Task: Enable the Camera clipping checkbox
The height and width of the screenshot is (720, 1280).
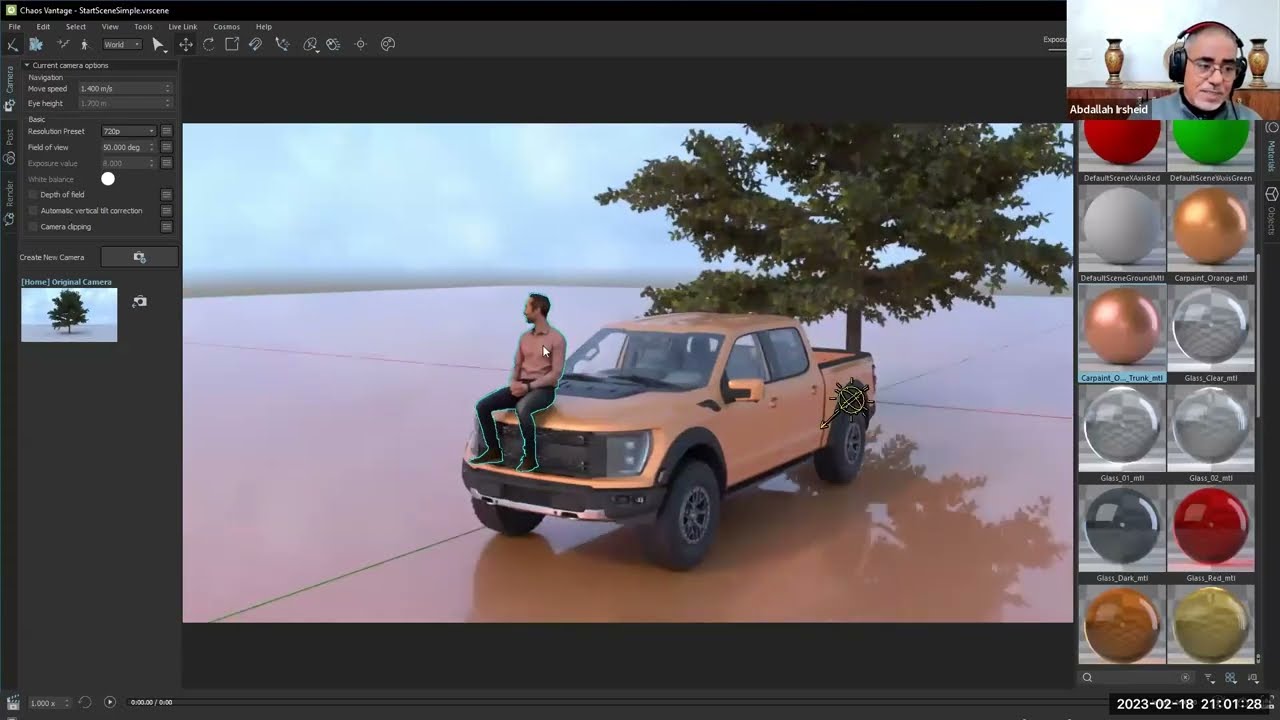Action: point(33,226)
